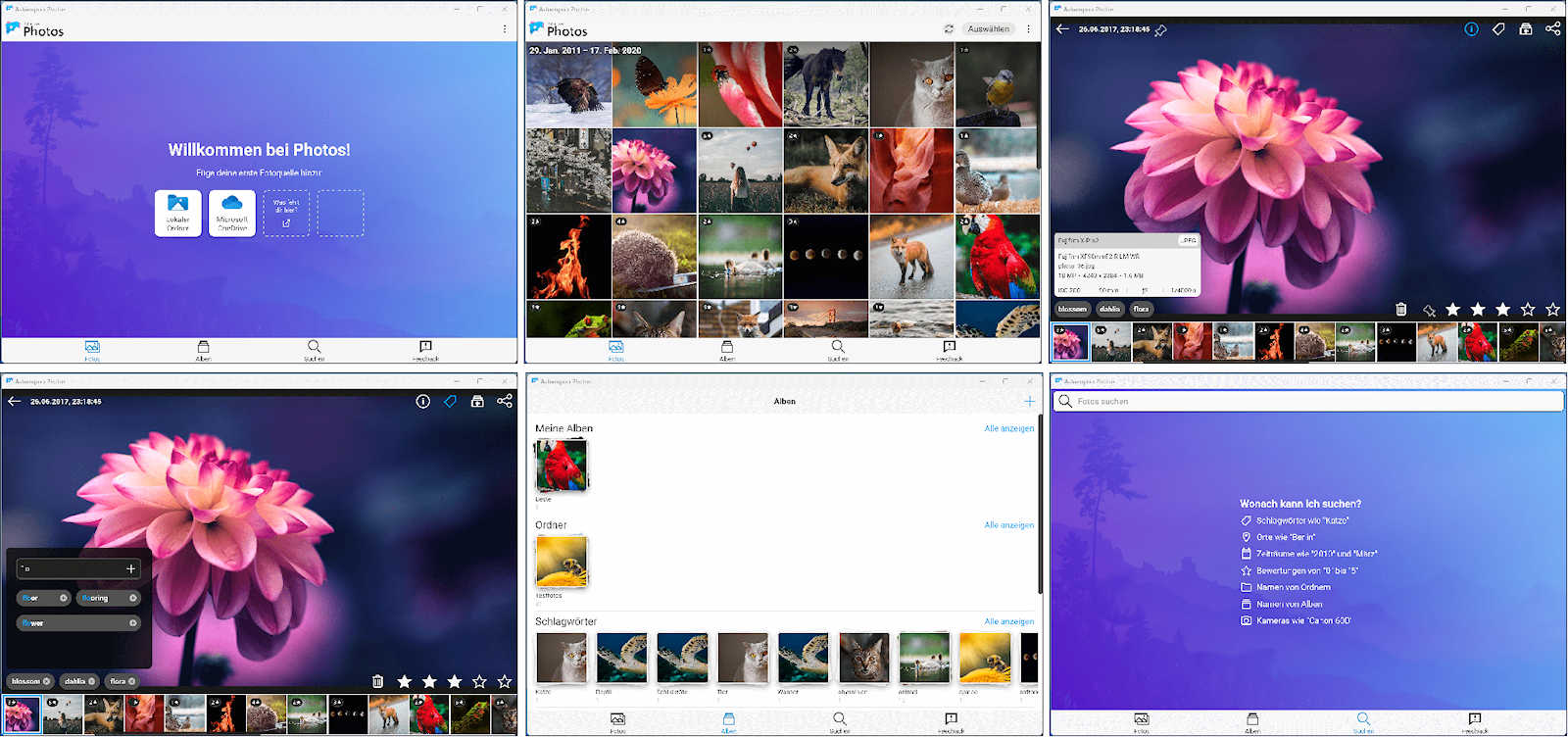Click the vertical scrollbar in Alben view
The image size is (1568, 737).
(x=1039, y=510)
